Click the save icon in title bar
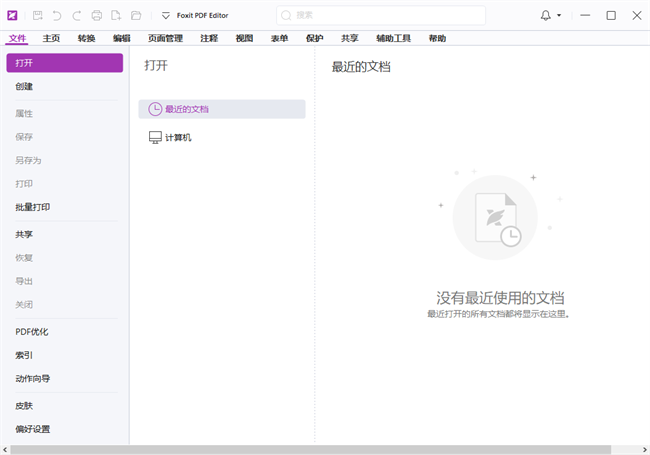The image size is (650, 455). pyautogui.click(x=38, y=16)
